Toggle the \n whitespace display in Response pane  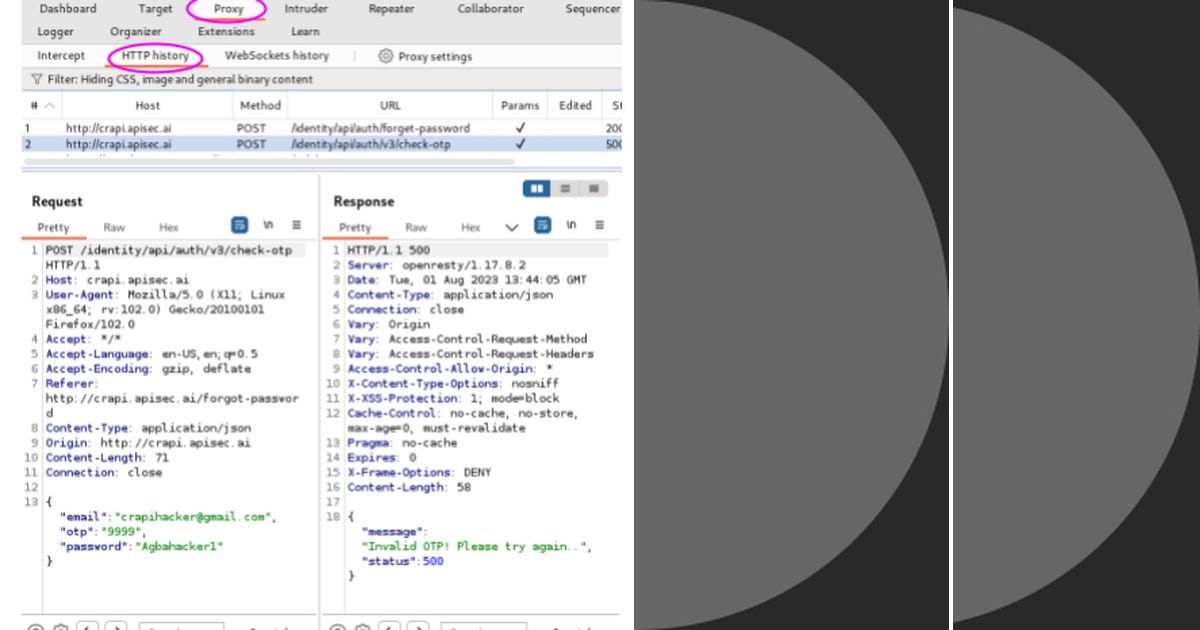point(571,226)
